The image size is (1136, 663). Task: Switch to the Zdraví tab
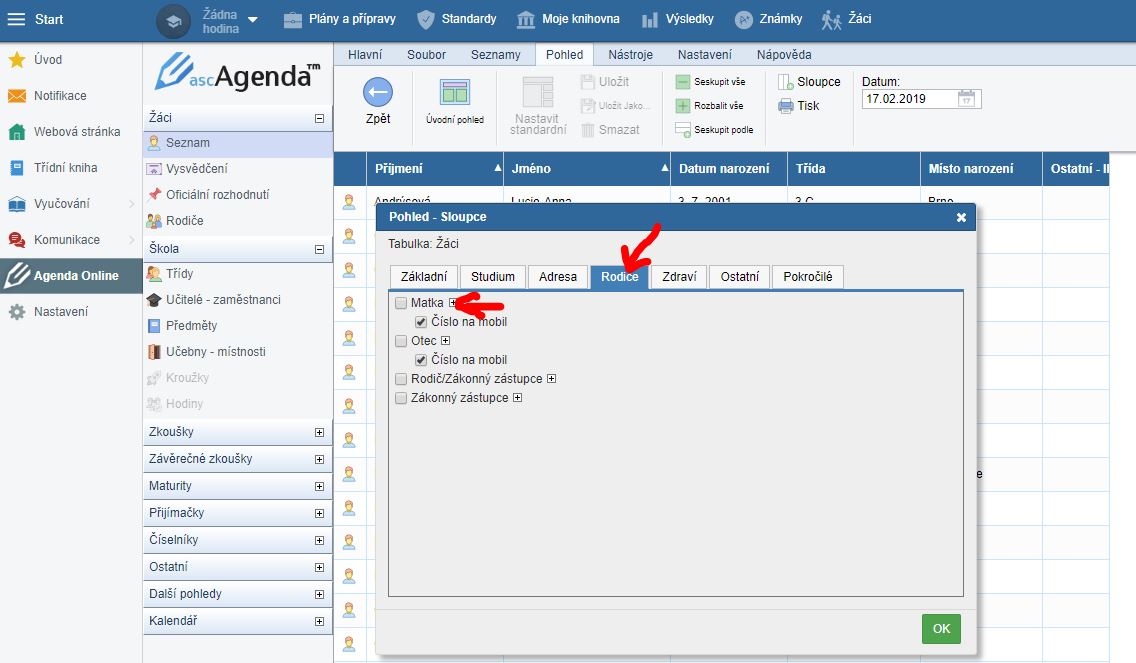(x=679, y=277)
